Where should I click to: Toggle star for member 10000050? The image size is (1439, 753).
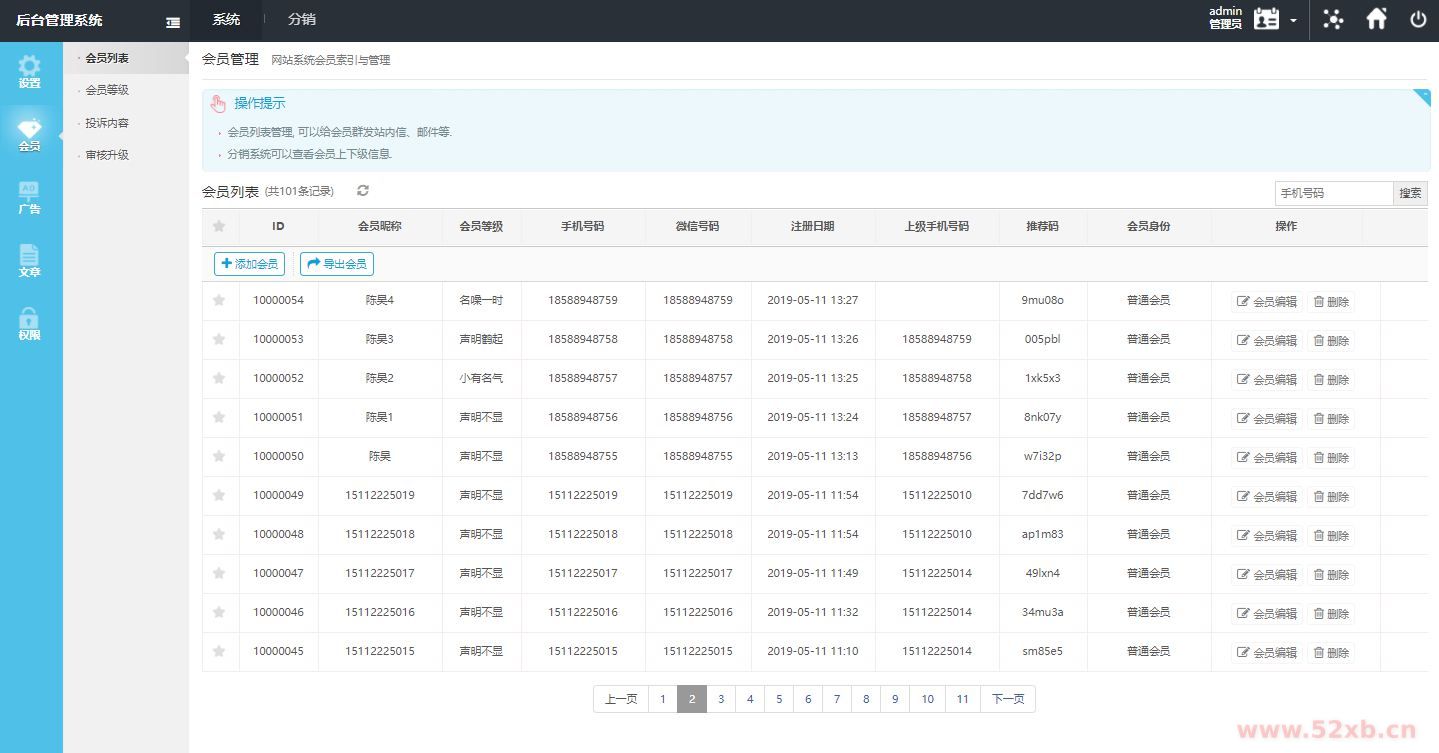pos(219,456)
